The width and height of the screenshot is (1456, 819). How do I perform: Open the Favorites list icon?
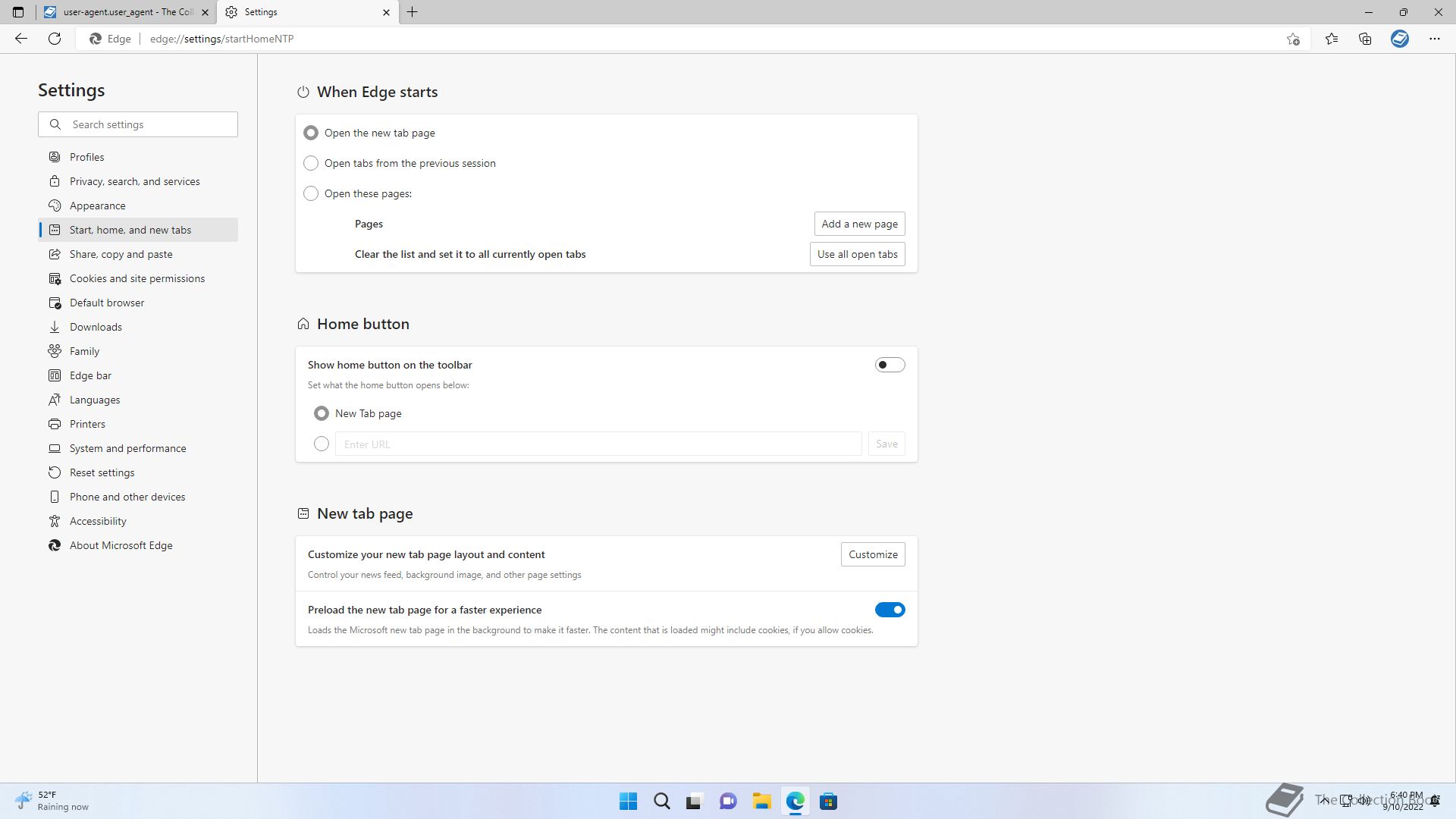(x=1332, y=39)
